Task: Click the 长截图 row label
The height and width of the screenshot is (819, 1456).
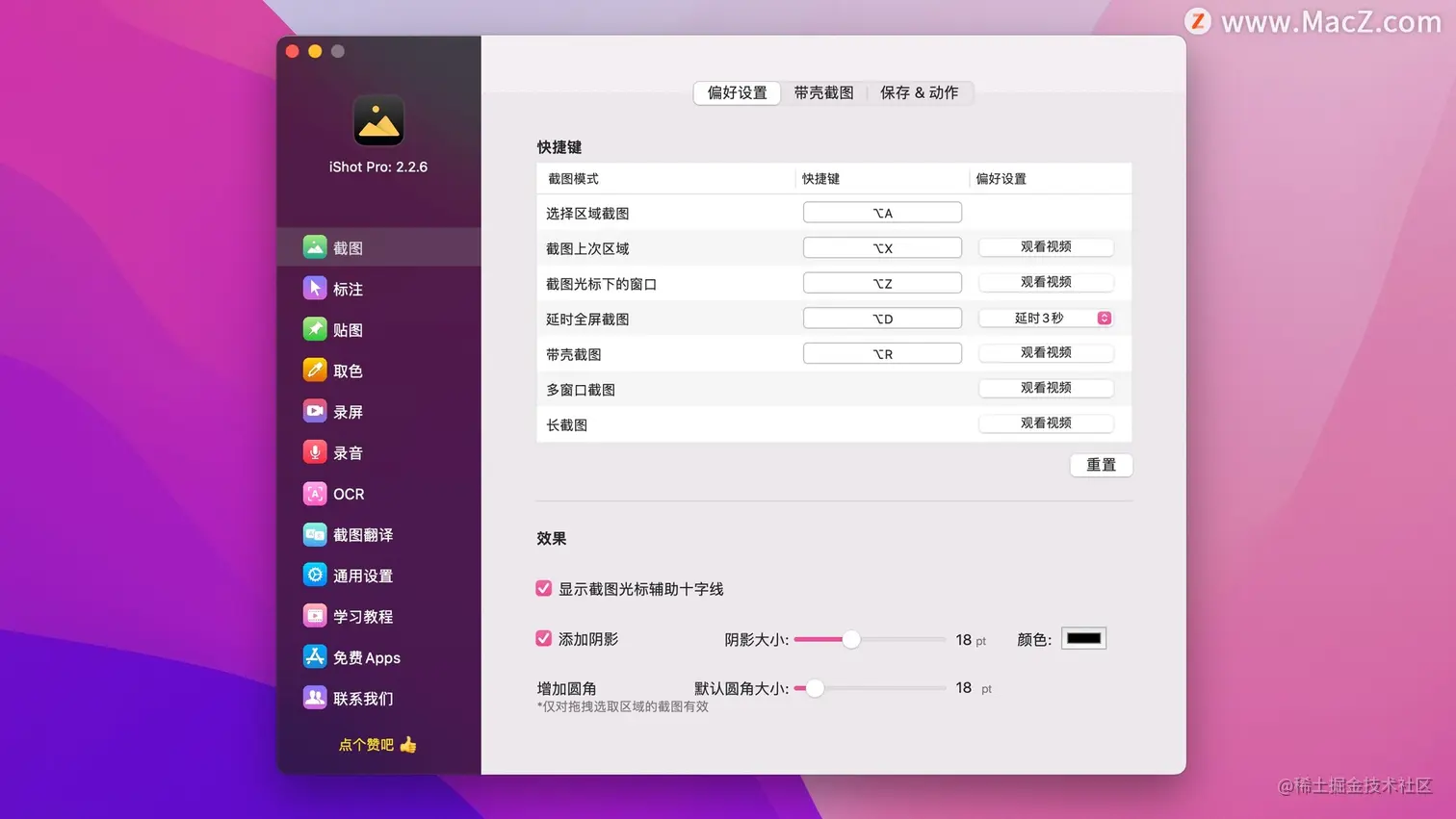Action: pyautogui.click(x=566, y=425)
